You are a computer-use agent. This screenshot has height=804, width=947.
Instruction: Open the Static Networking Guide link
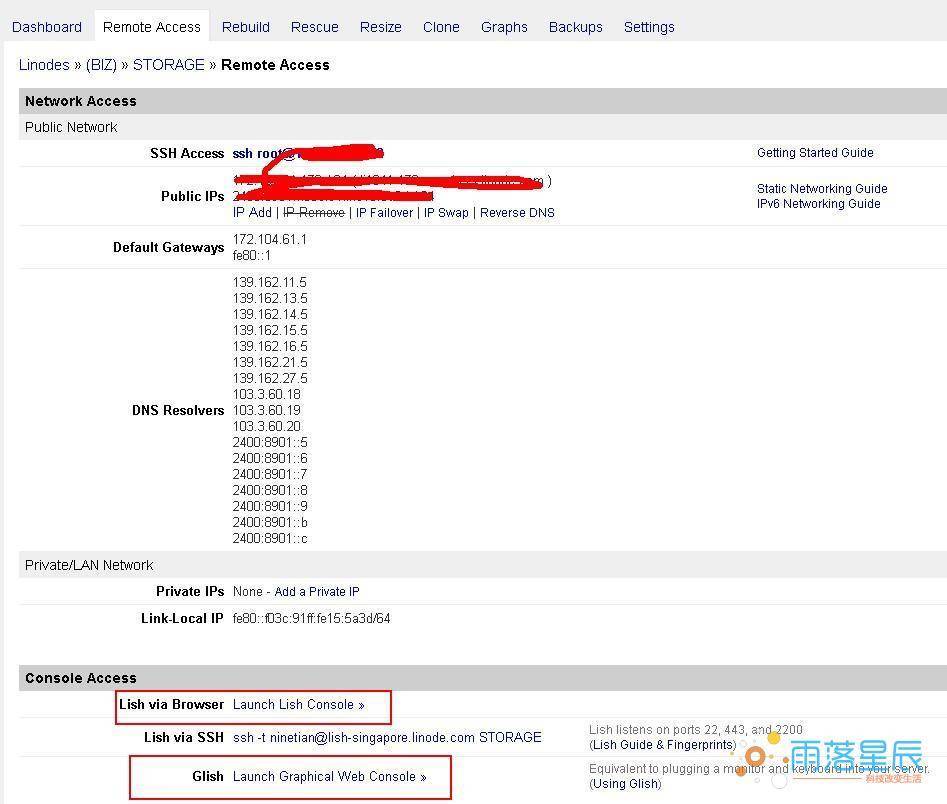(822, 188)
